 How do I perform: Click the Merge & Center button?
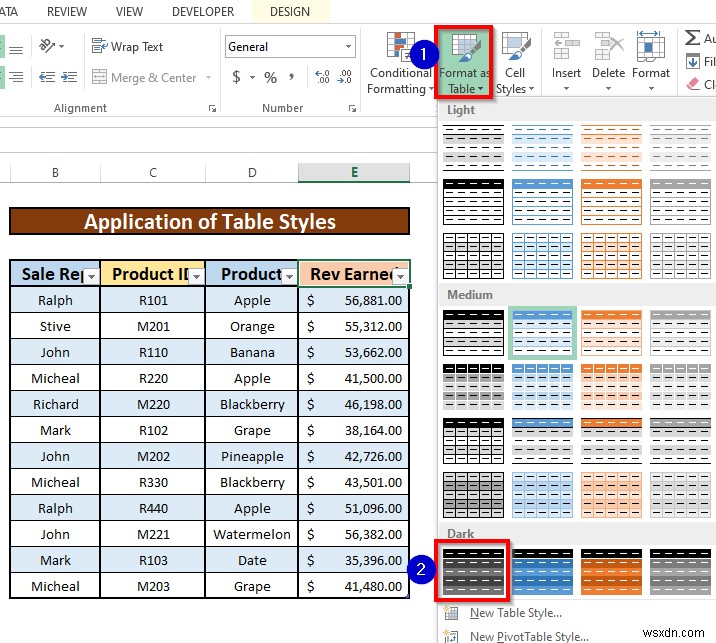click(x=144, y=78)
